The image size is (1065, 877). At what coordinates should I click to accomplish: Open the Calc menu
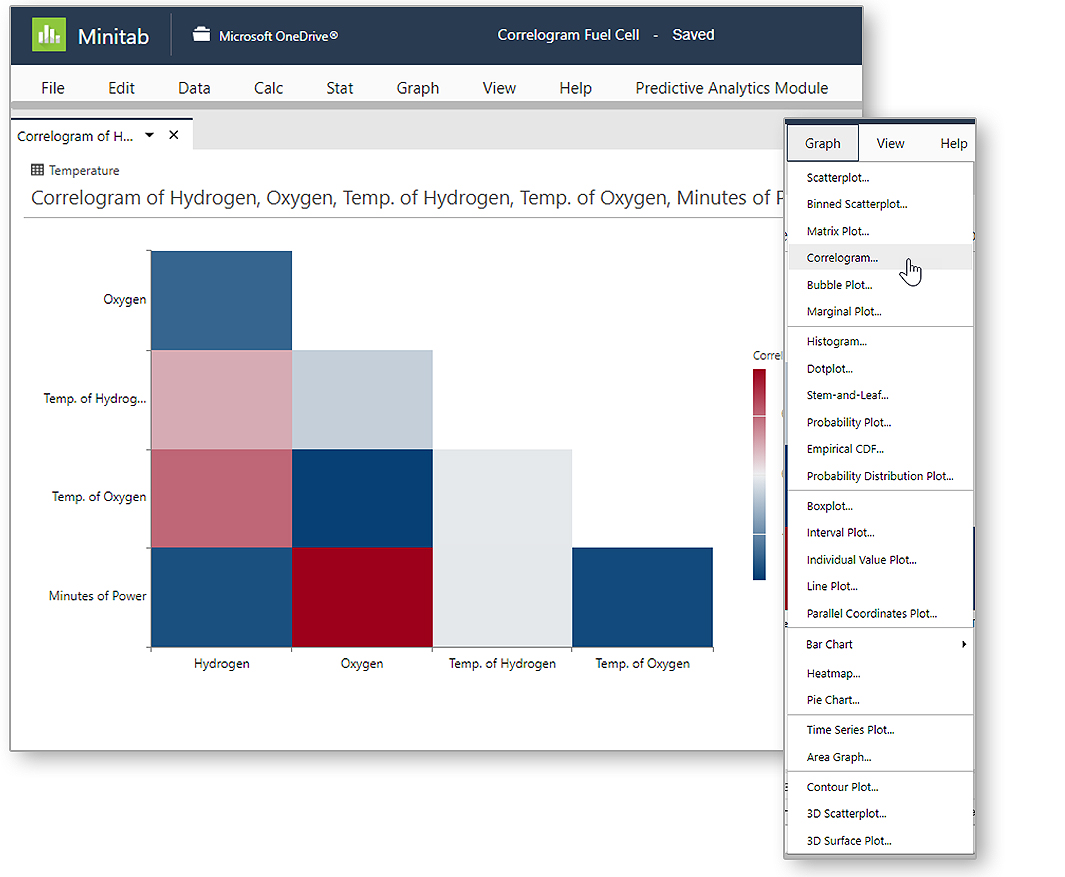click(x=268, y=88)
